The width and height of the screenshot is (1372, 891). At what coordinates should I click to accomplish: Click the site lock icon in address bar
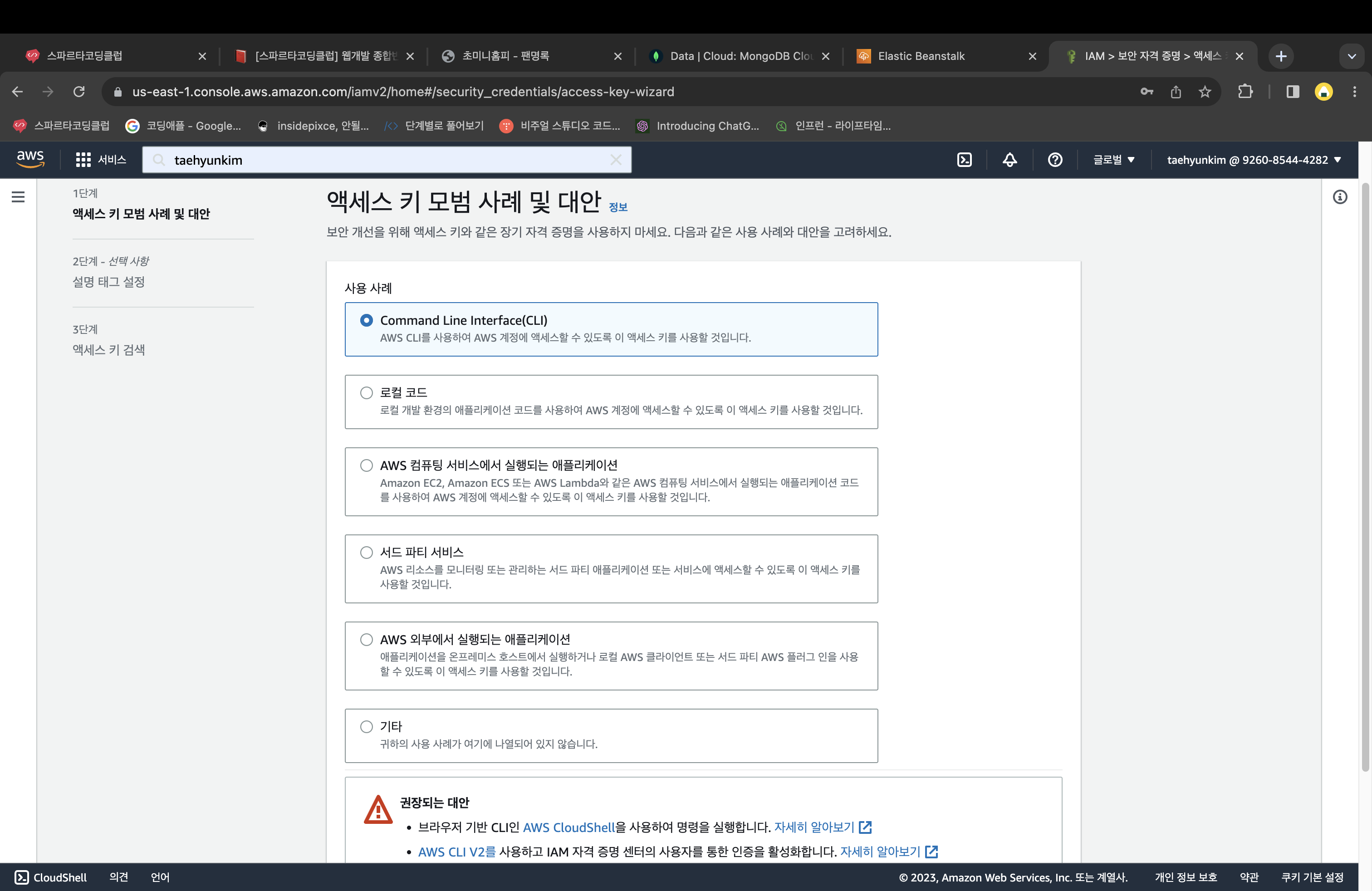click(x=118, y=92)
